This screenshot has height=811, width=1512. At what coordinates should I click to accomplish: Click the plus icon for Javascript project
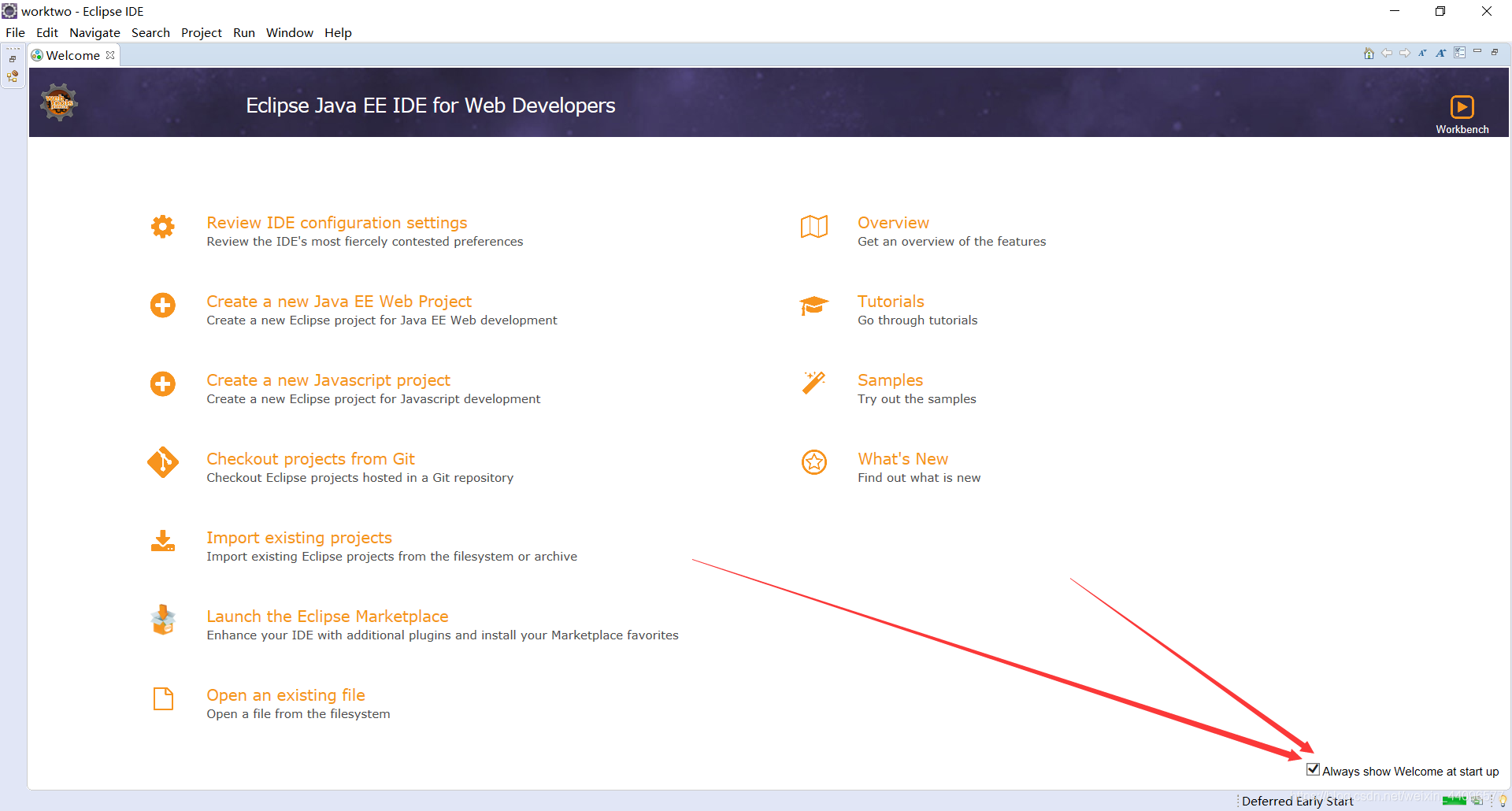pos(163,384)
